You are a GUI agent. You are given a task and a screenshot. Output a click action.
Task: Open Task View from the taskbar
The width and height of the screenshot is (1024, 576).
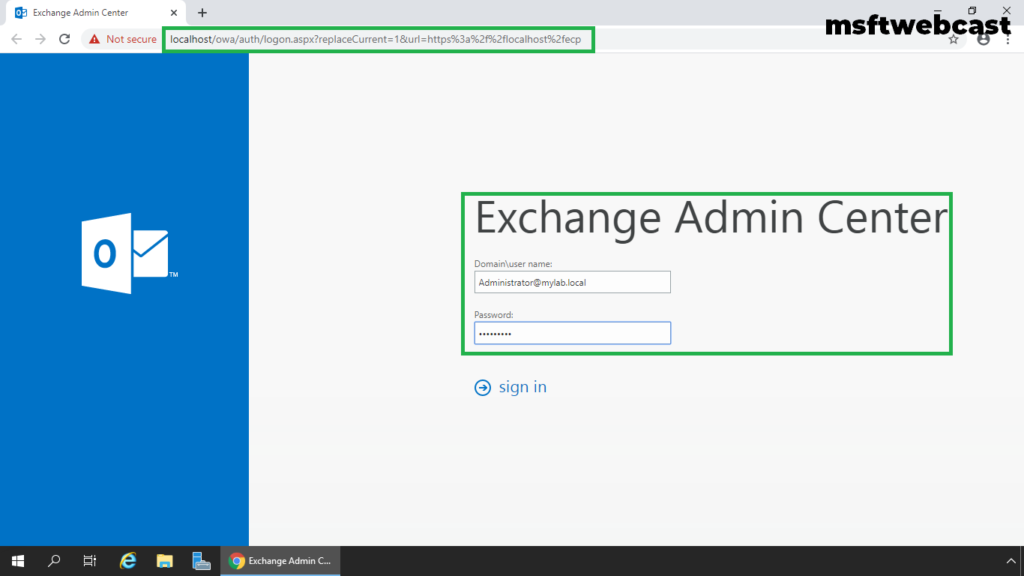point(89,561)
